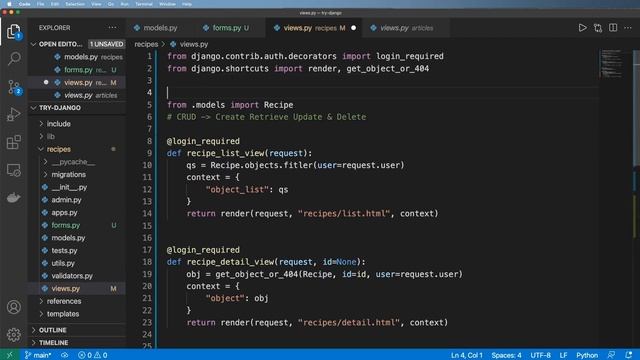Image resolution: width=640 pixels, height=360 pixels.
Task: Expand the lib folder
Action: [51, 136]
